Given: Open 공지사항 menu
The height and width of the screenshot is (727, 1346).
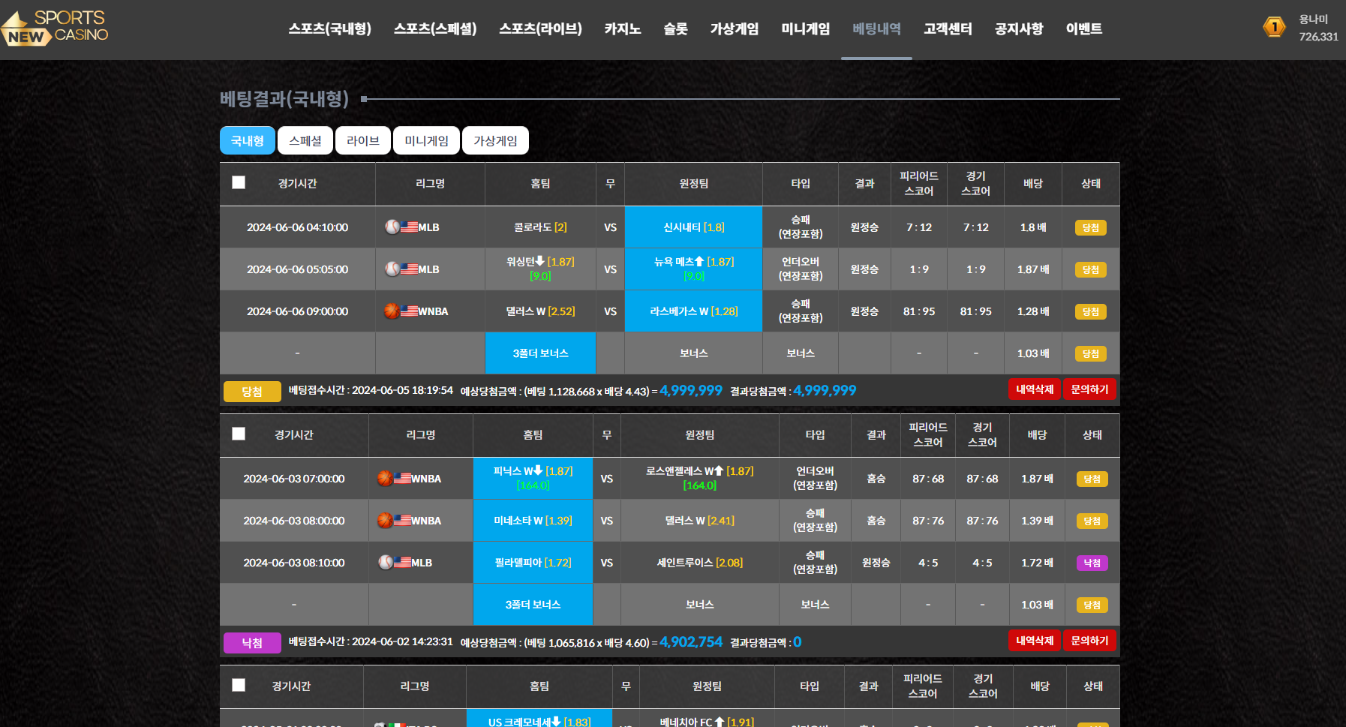Looking at the screenshot, I should 1018,29.
